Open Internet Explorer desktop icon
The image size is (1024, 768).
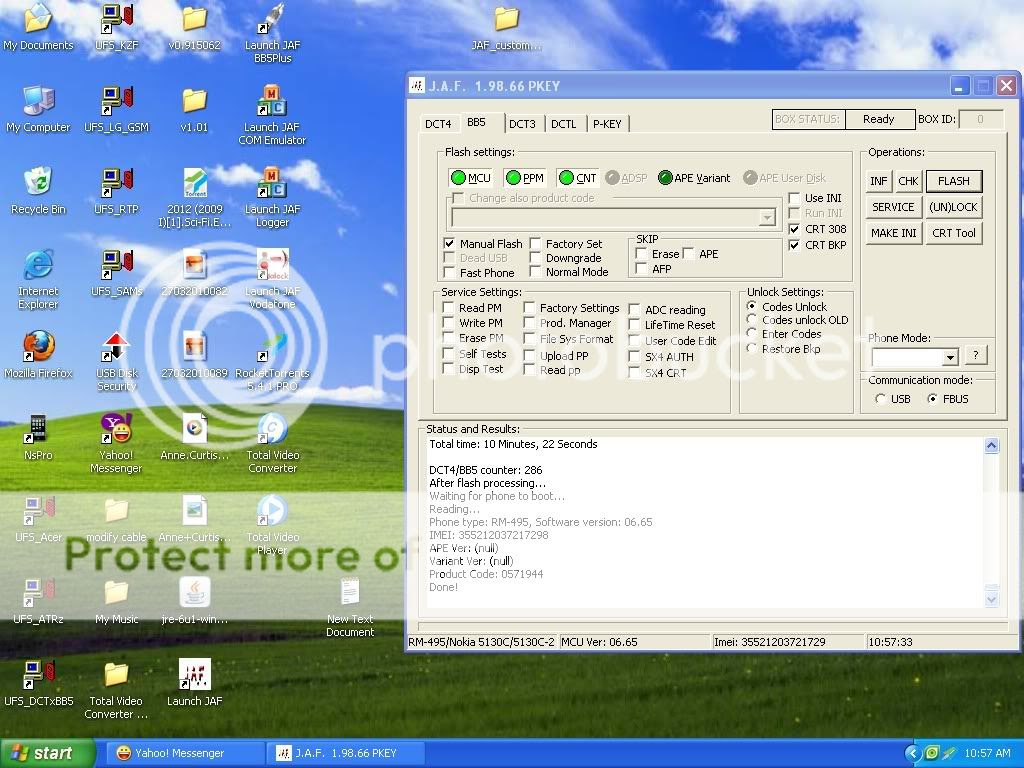[x=38, y=279]
